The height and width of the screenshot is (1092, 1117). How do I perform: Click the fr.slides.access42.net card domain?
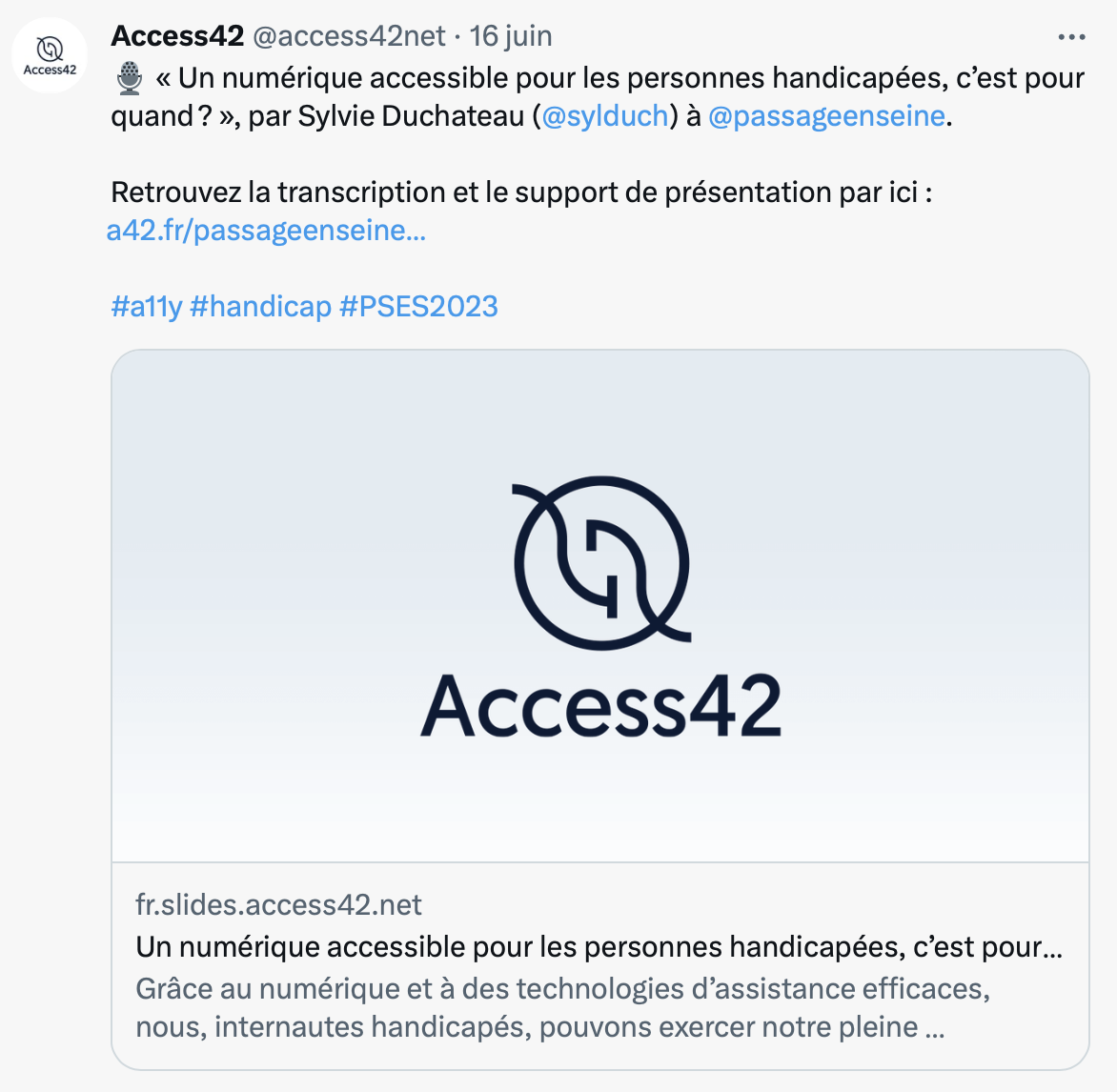pyautogui.click(x=278, y=904)
